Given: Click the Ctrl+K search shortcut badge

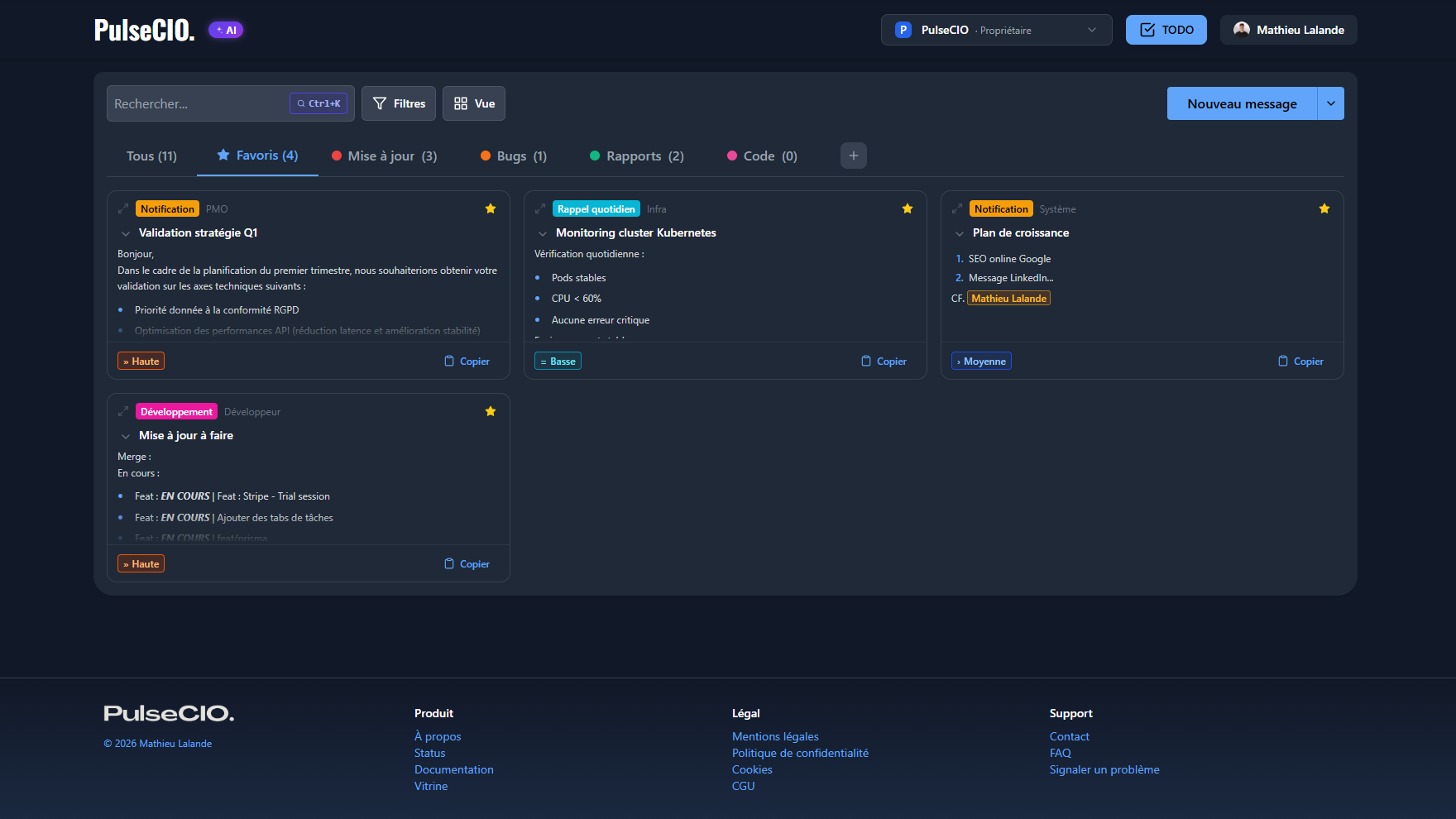Looking at the screenshot, I should pos(318,103).
